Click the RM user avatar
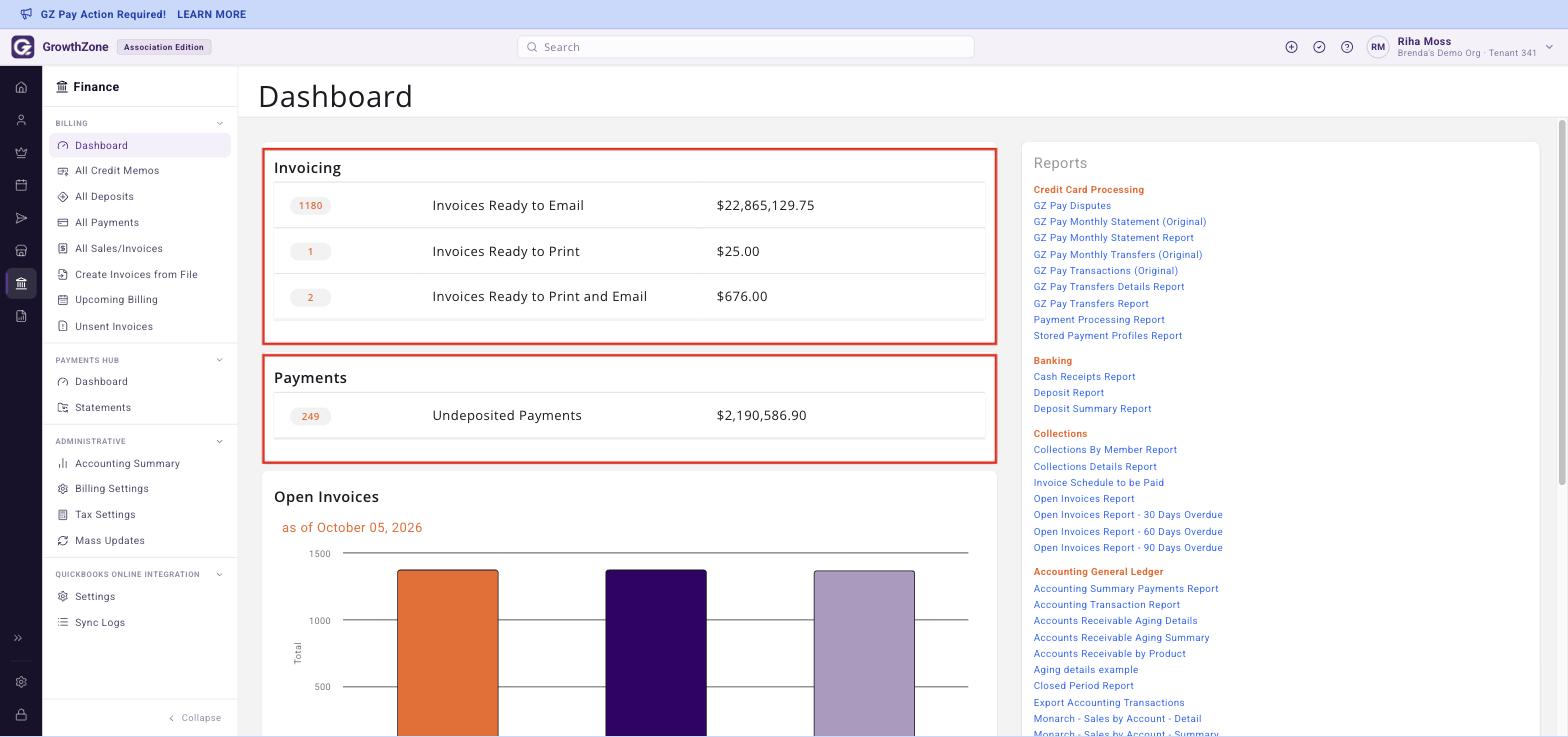Screen dimensions: 1568x737 coord(1378,47)
